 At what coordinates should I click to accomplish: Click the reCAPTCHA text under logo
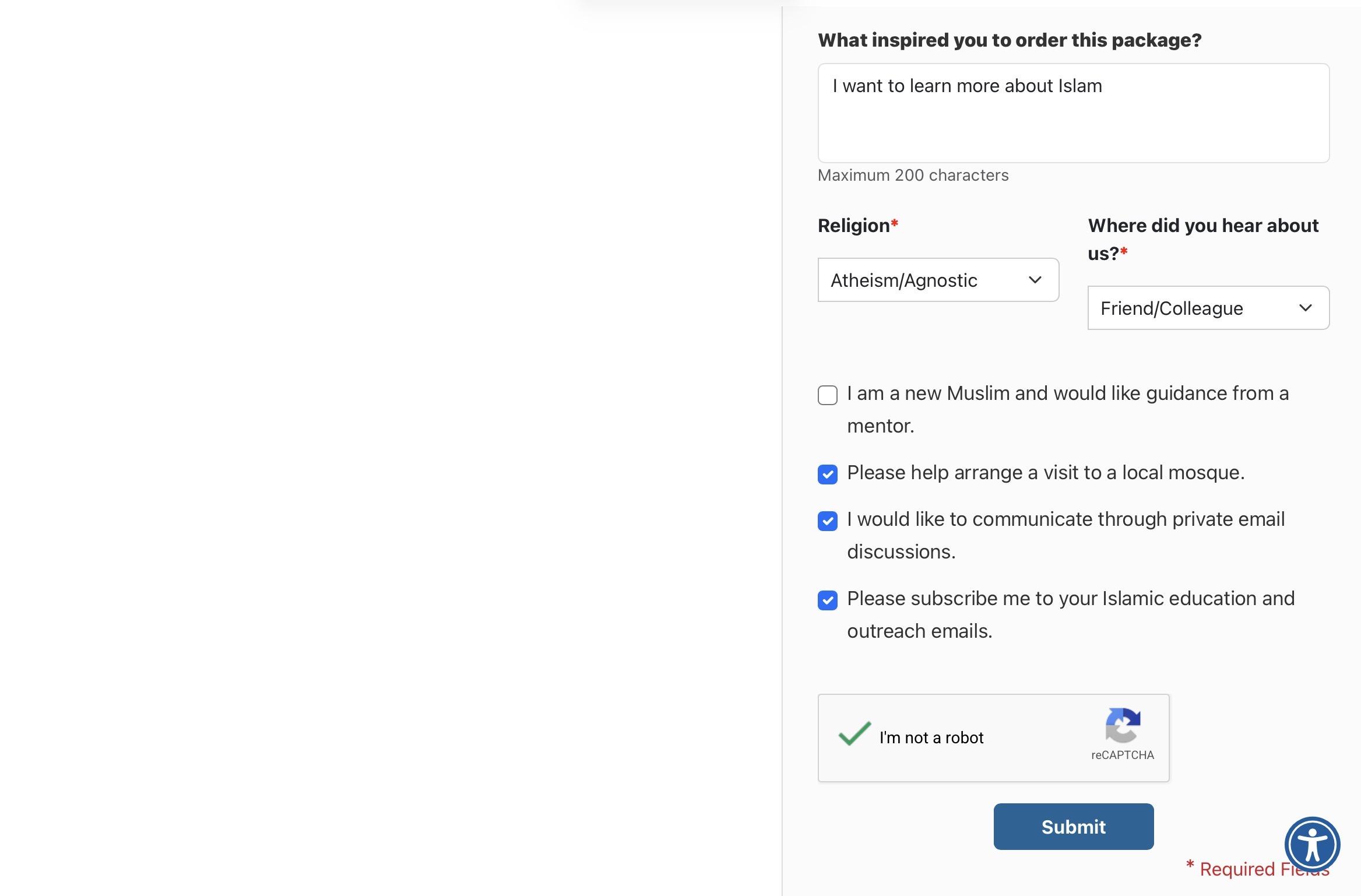(1123, 755)
